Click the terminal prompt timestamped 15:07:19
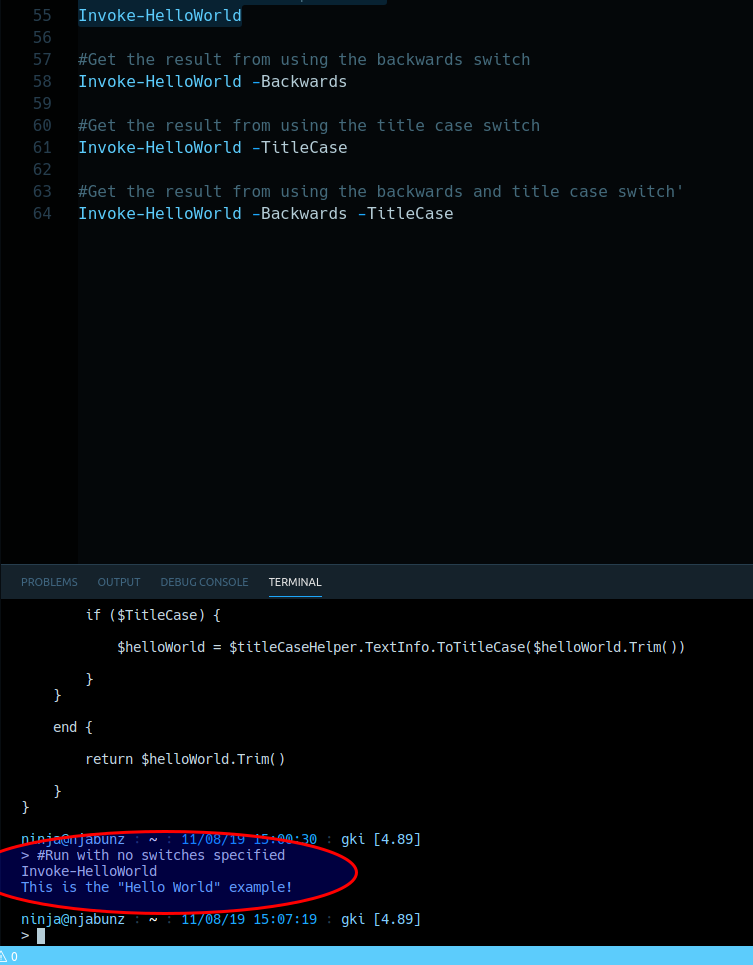The height and width of the screenshot is (965, 753). click(220, 919)
